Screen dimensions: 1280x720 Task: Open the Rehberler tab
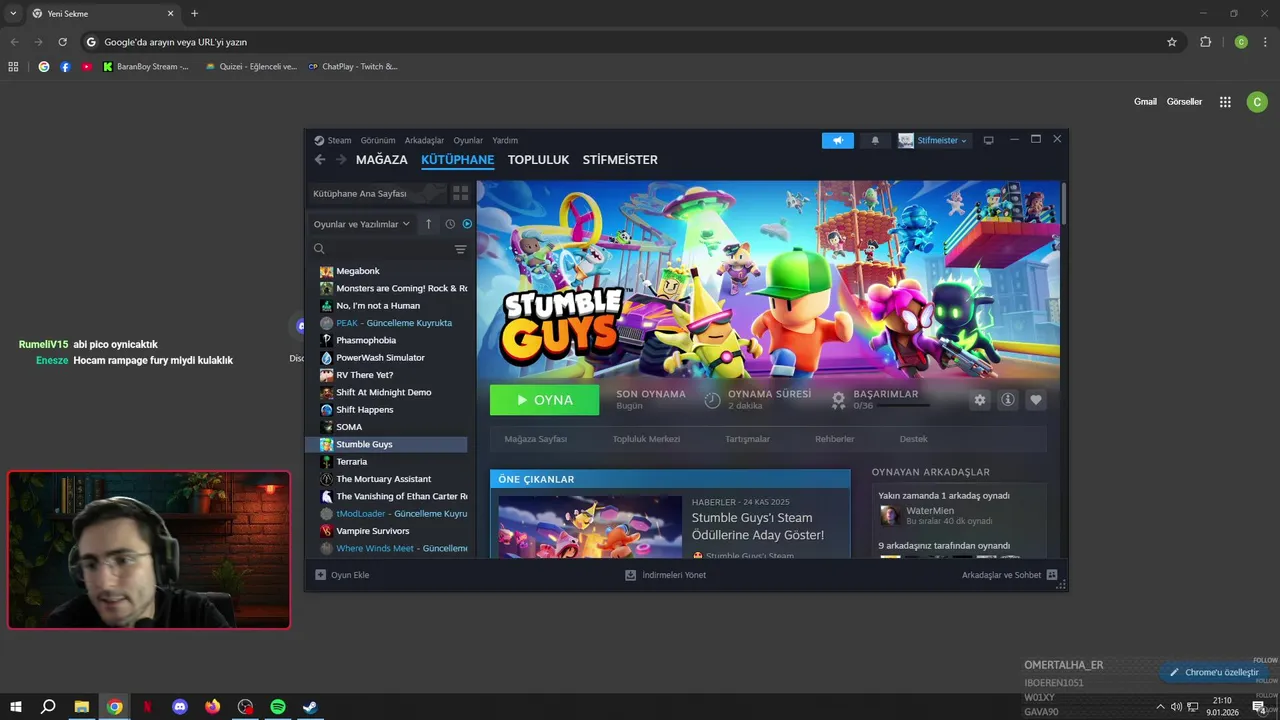[x=834, y=439]
